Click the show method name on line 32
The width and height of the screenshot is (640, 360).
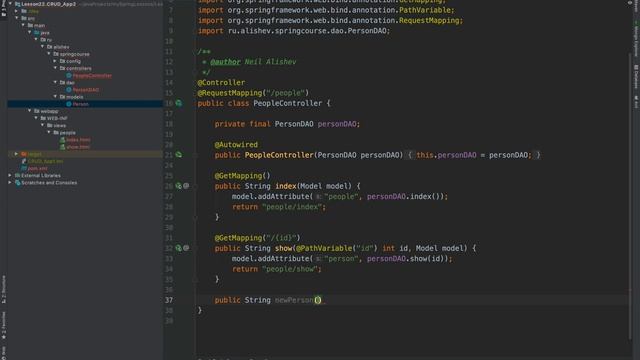coord(284,248)
